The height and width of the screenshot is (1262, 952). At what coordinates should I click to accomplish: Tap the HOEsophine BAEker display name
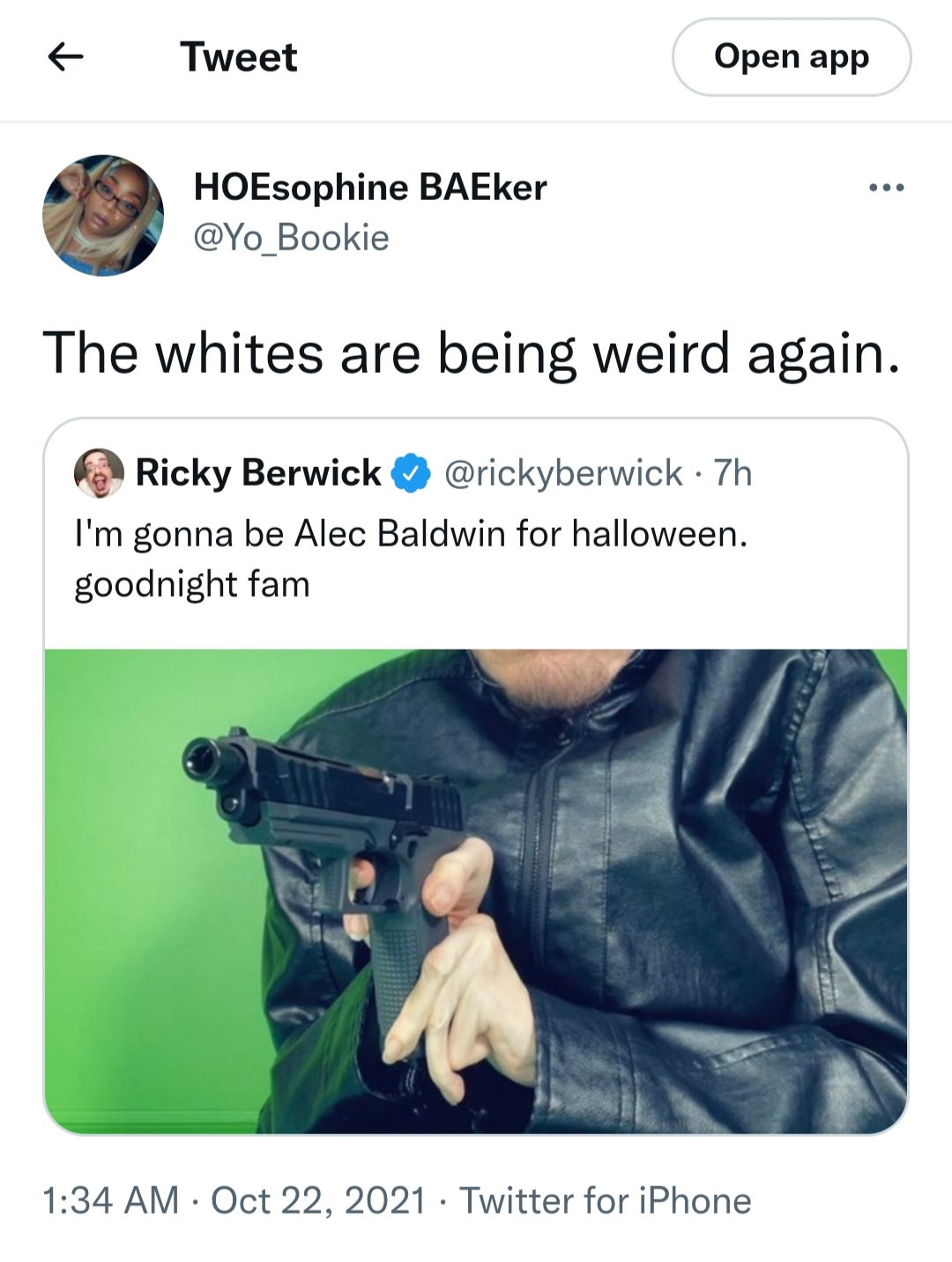[370, 187]
